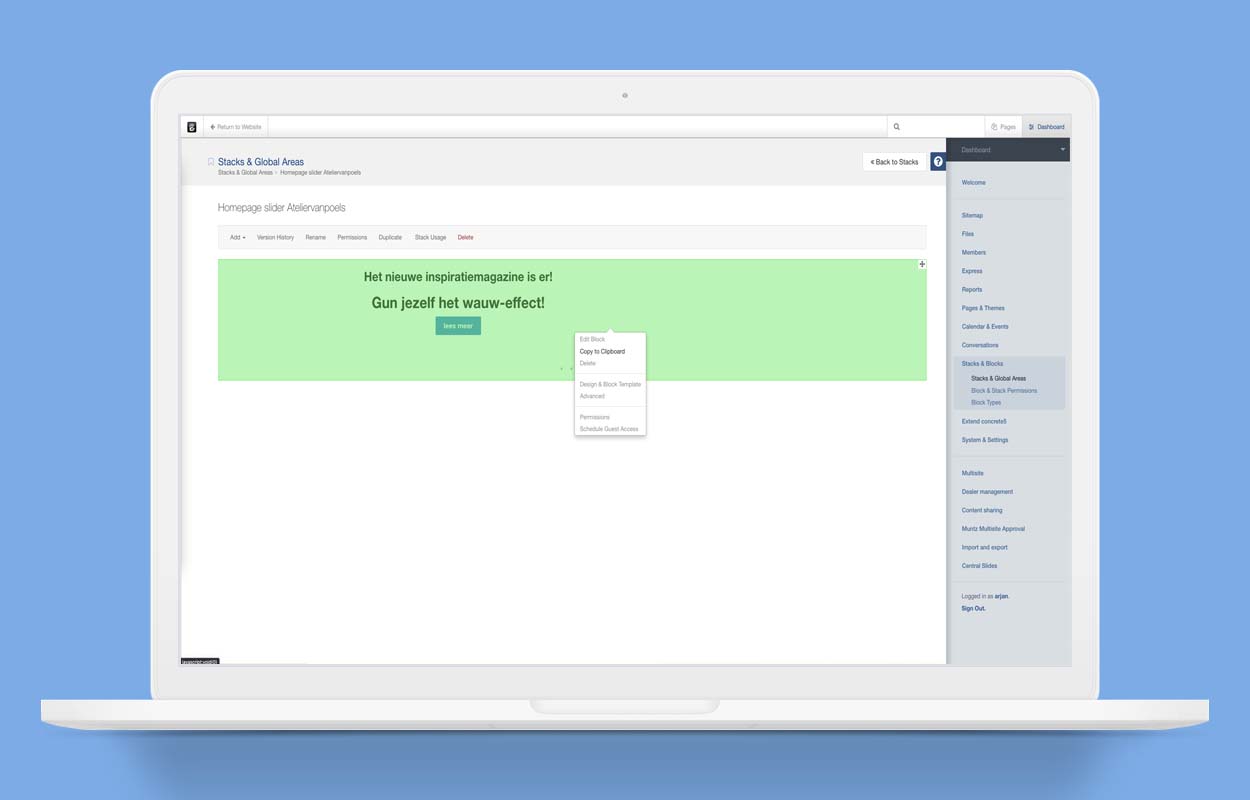Click the red Delete stack link
The height and width of the screenshot is (800, 1250).
click(x=465, y=238)
